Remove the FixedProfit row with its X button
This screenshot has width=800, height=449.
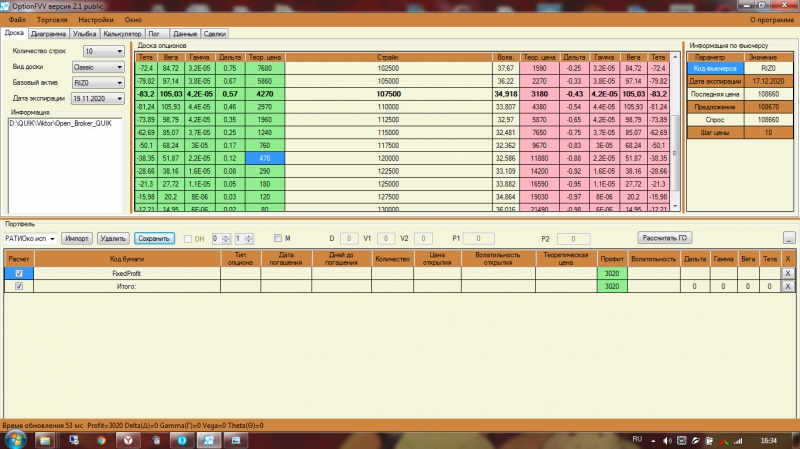point(788,273)
